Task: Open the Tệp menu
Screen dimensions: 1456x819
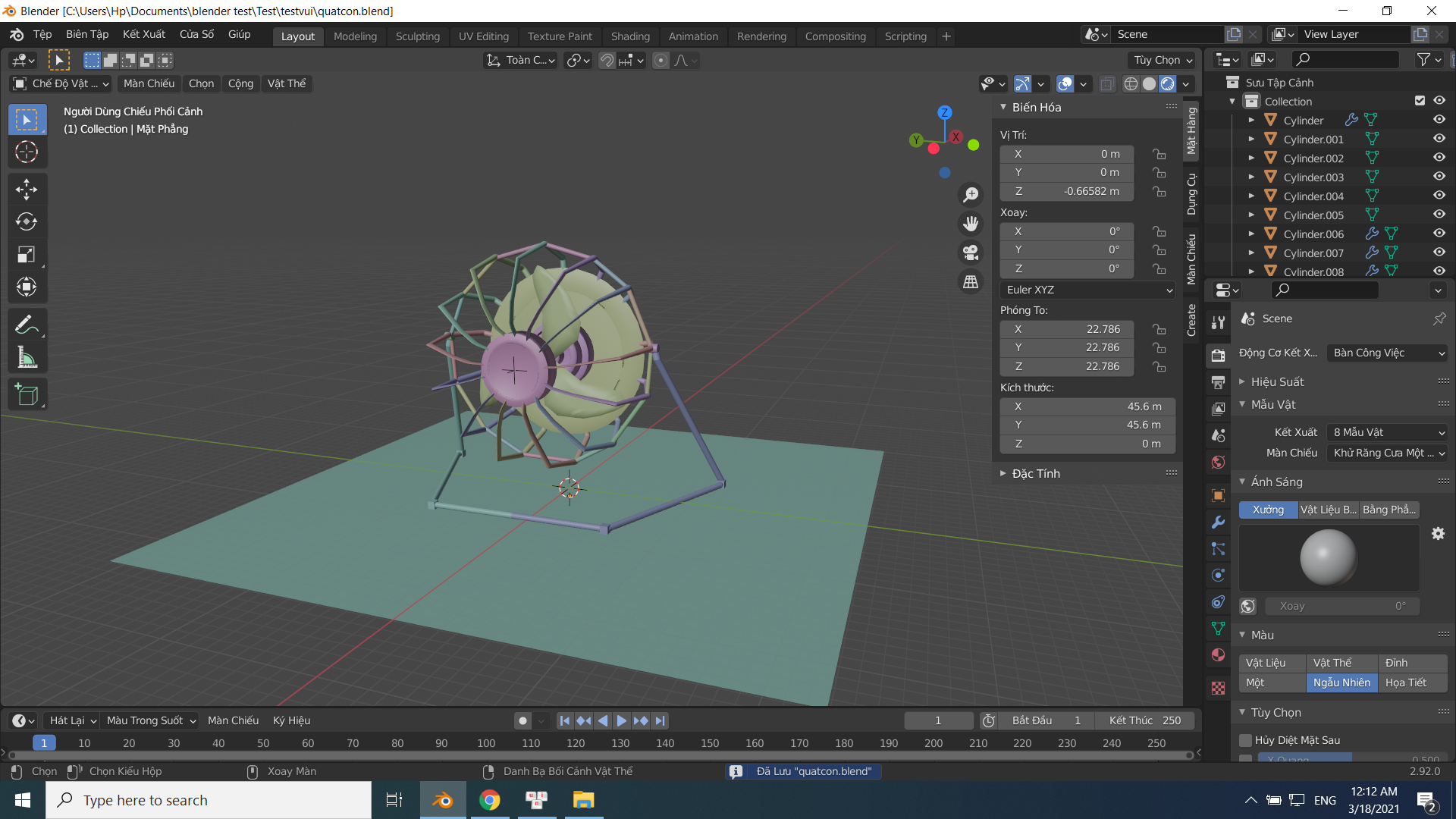Action: pos(42,34)
